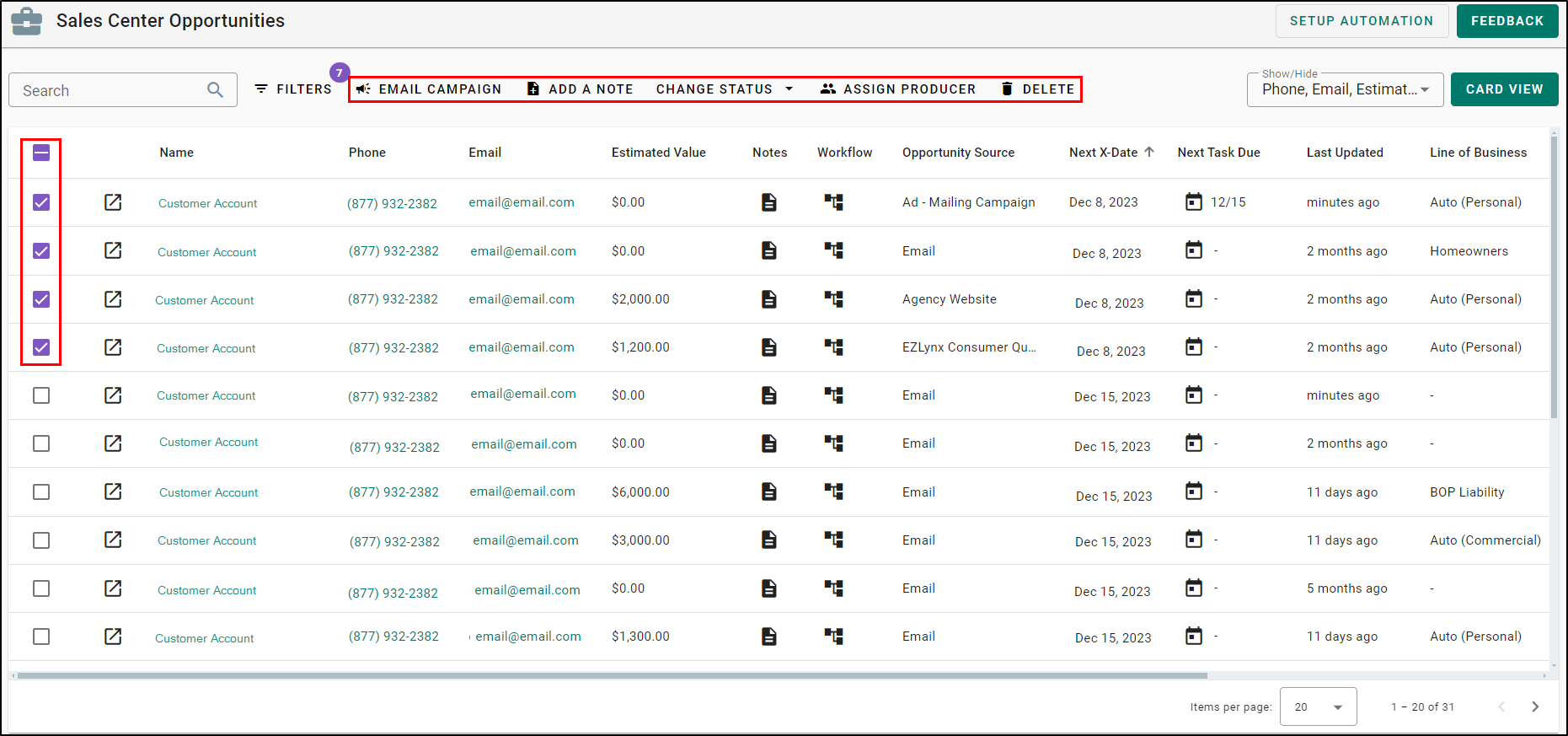The height and width of the screenshot is (736, 1568).
Task: Uncheck the Agency Website row checkbox
Action: click(x=41, y=299)
